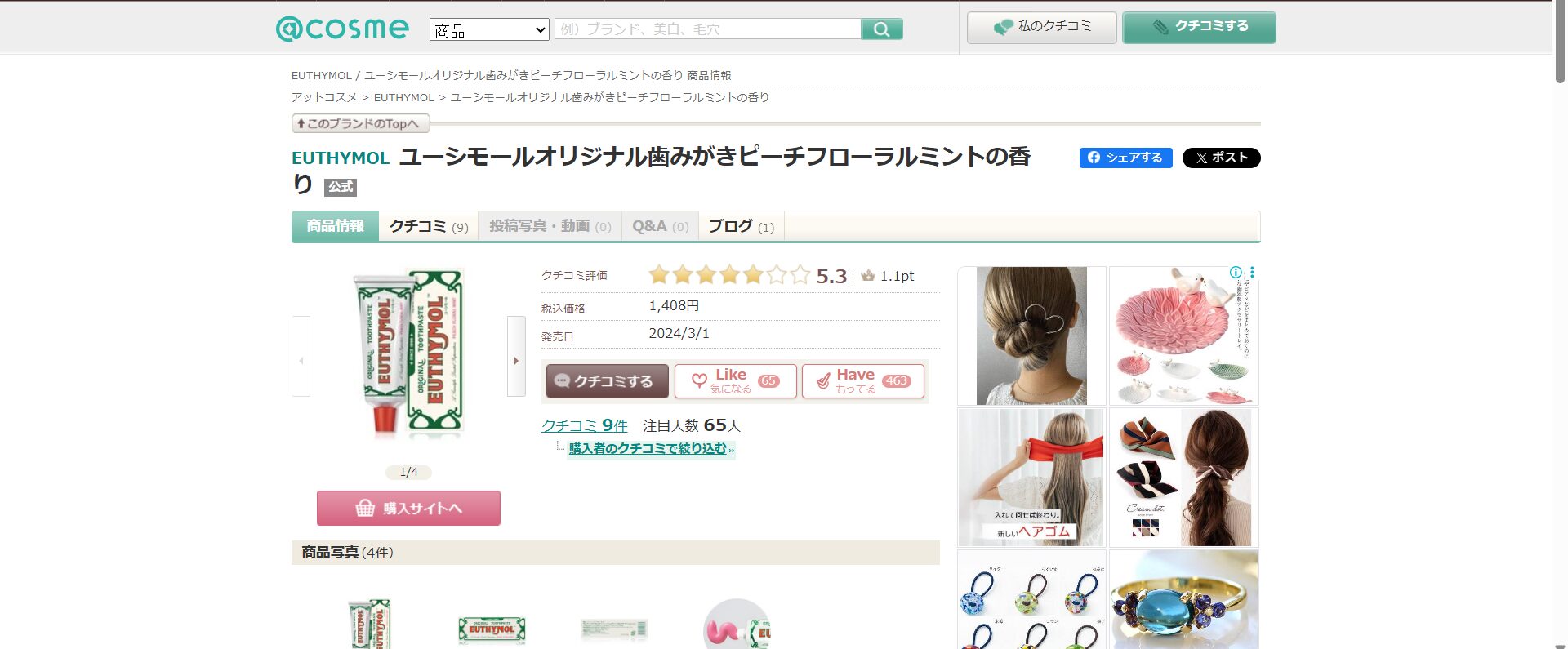1568x649 pixels.
Task: Click the star rating display
Action: click(729, 275)
